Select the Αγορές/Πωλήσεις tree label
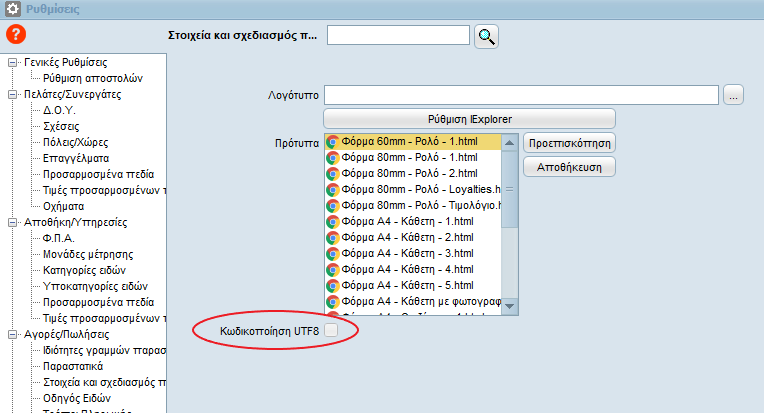 (67, 335)
